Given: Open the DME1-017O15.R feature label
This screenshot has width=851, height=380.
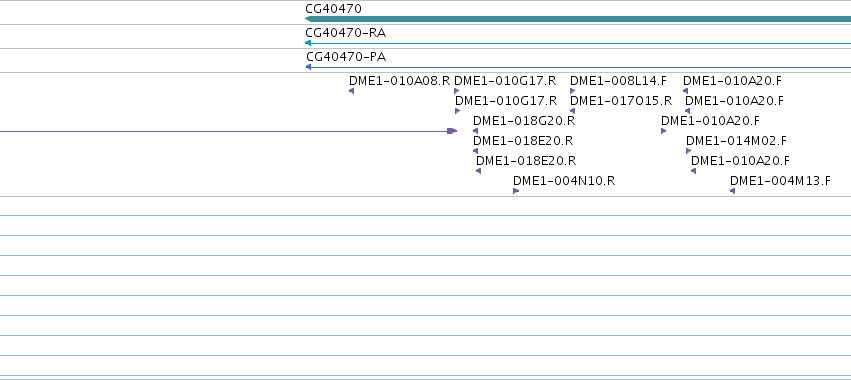Looking at the screenshot, I should pos(621,101).
